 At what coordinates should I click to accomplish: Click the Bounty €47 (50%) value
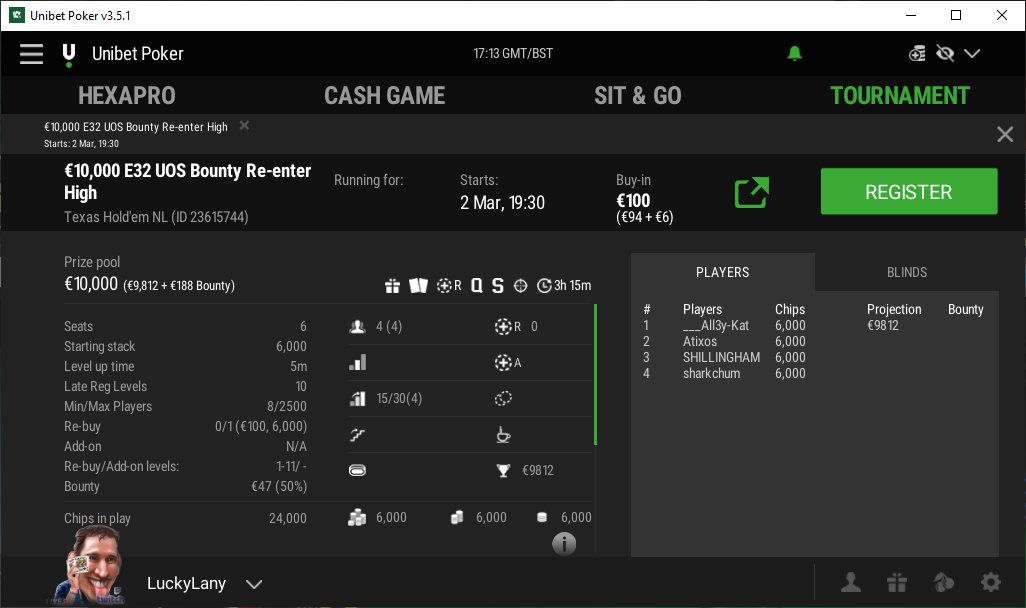click(279, 486)
